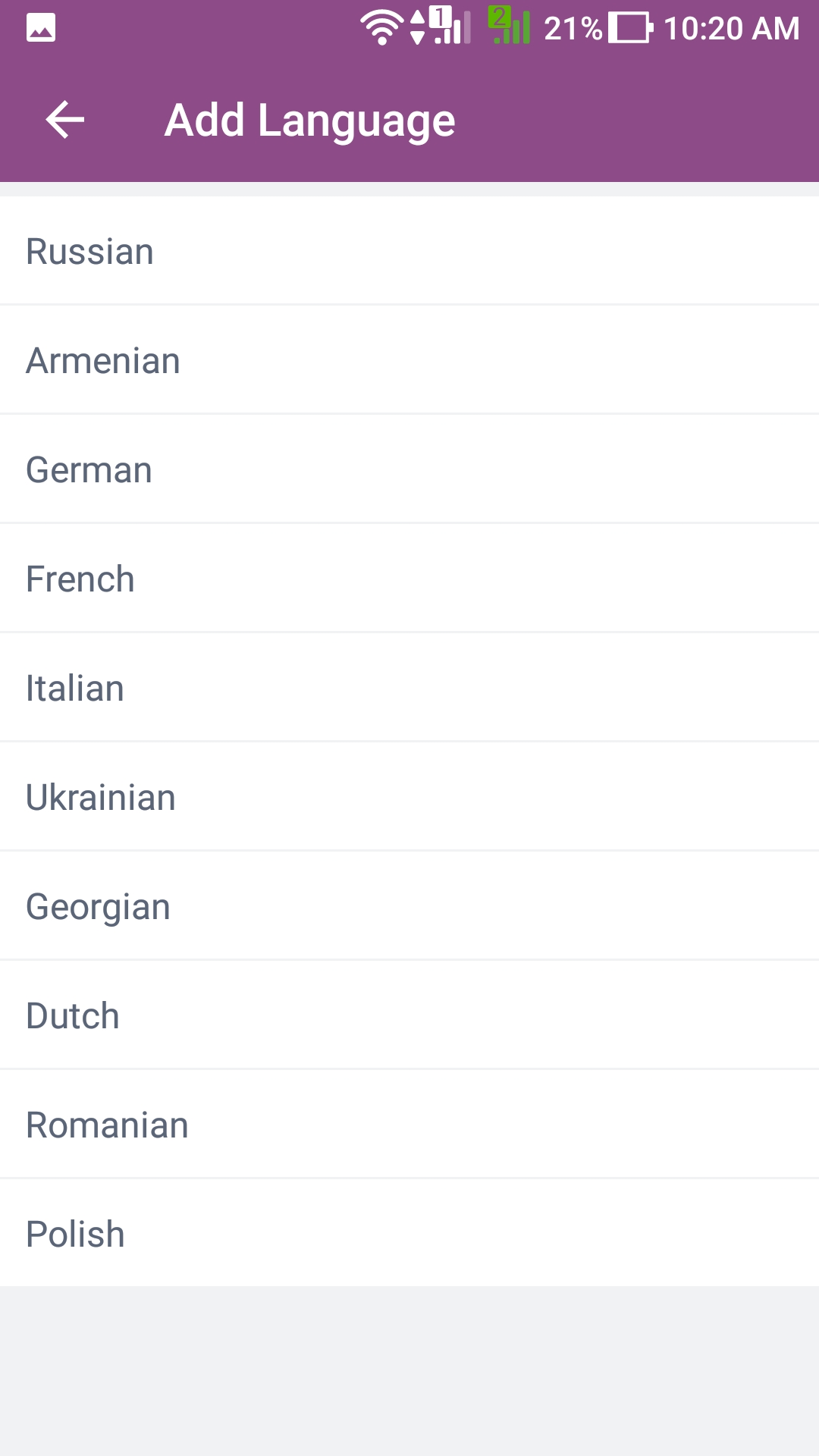
Task: Tap the 21% battery percentage text
Action: [573, 29]
